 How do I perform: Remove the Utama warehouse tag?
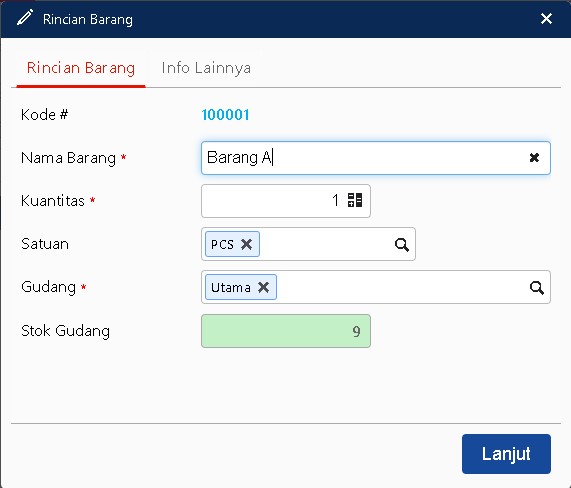tap(263, 287)
